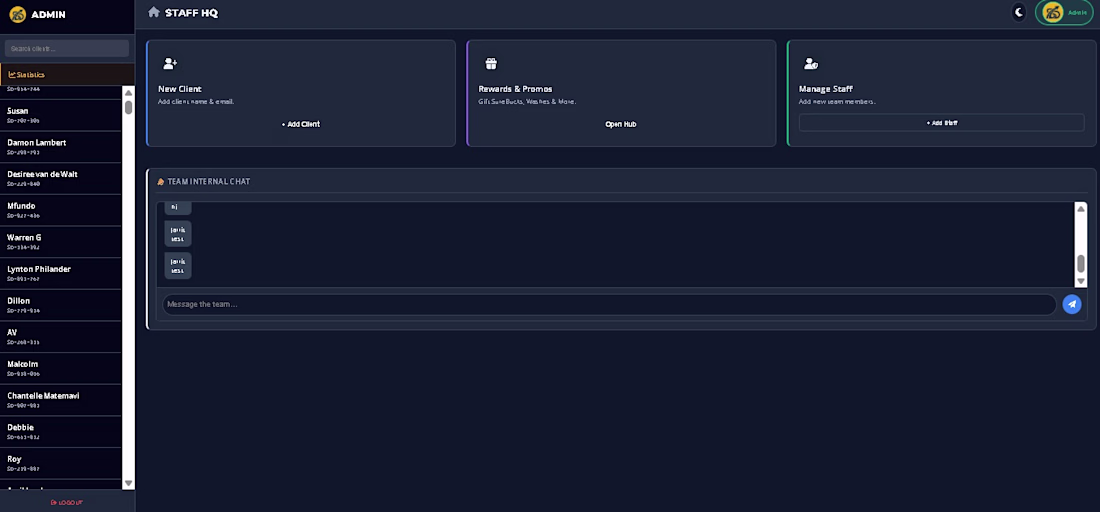This screenshot has width=1100, height=512.
Task: Click the Logout button in the sidebar
Action: click(67, 502)
